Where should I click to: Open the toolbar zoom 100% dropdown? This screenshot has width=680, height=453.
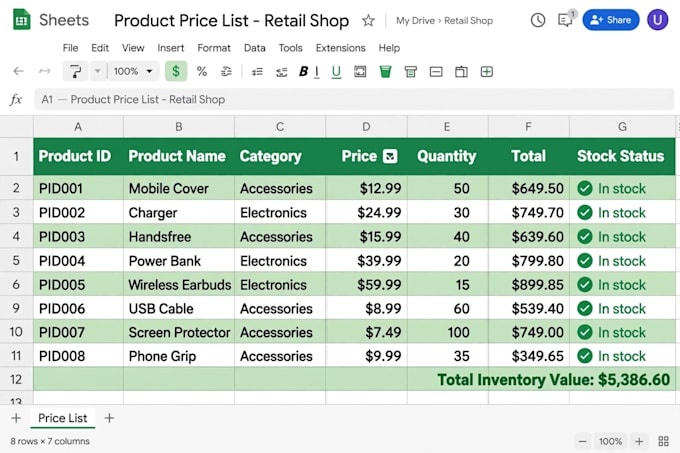coord(133,71)
